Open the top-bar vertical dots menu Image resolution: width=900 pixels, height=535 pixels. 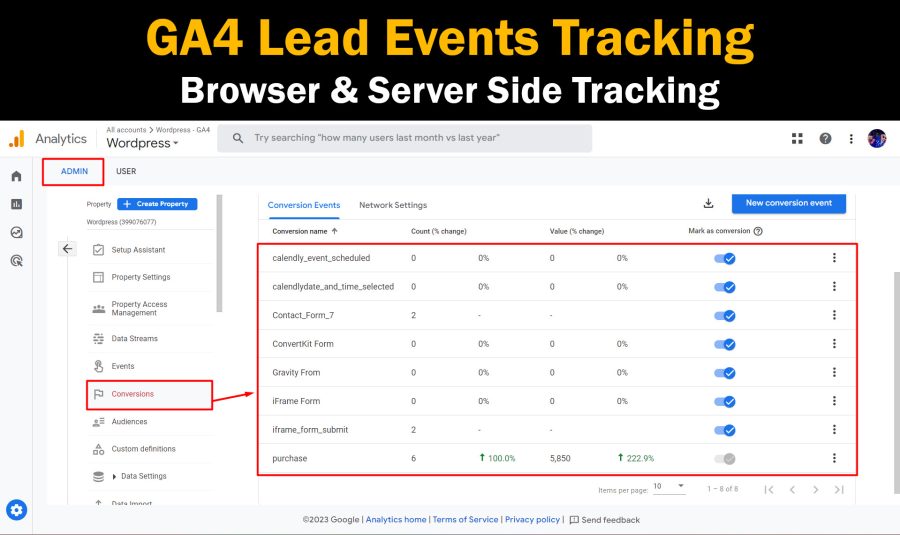click(851, 138)
